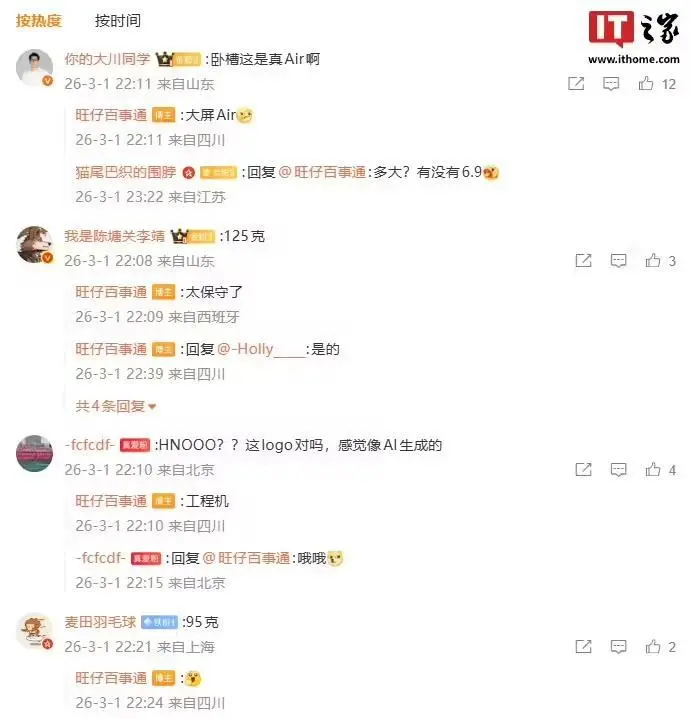The width and height of the screenshot is (691, 719).
Task: View 你的大川同学's profile avatar
Action: tap(34, 67)
